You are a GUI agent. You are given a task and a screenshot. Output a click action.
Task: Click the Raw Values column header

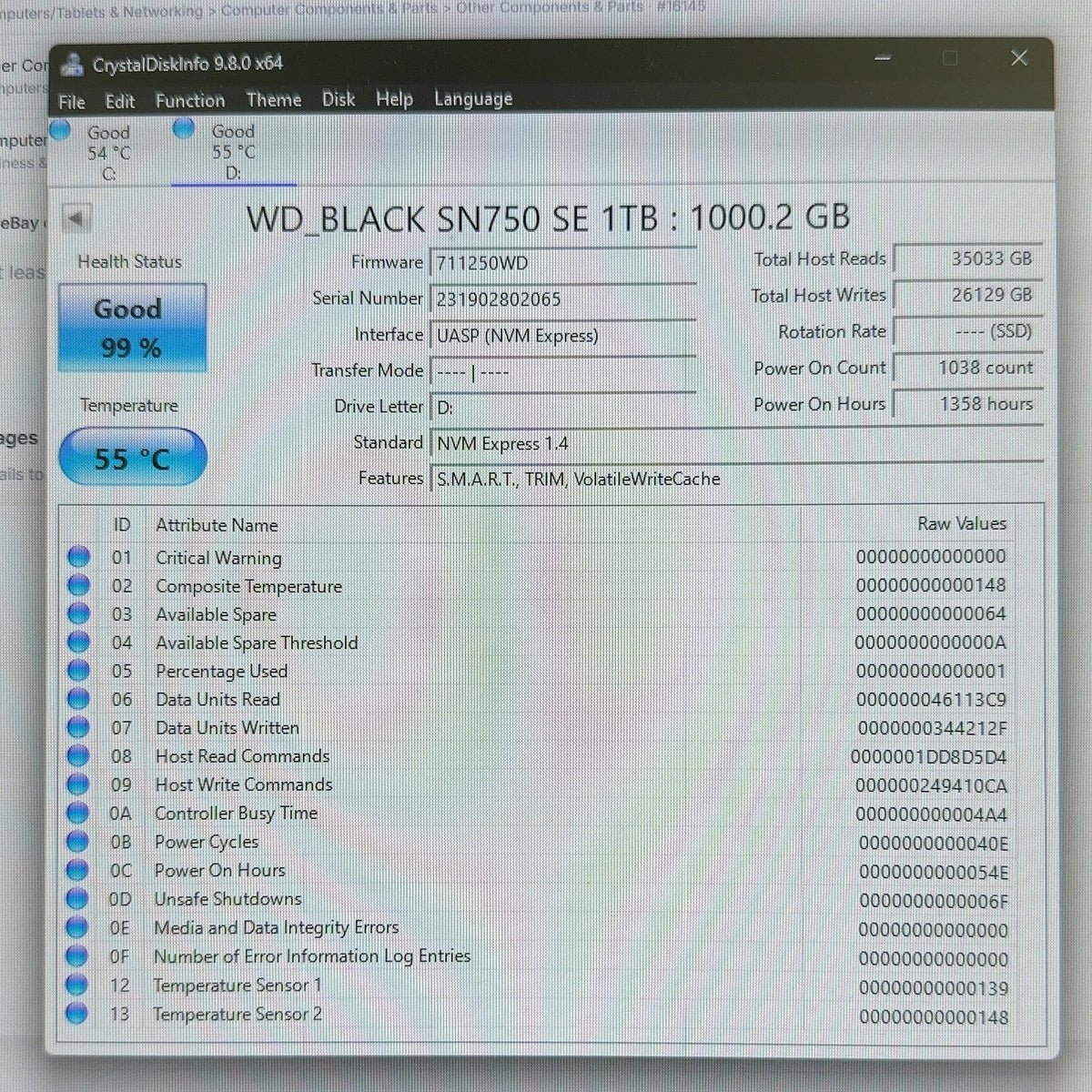(x=962, y=523)
